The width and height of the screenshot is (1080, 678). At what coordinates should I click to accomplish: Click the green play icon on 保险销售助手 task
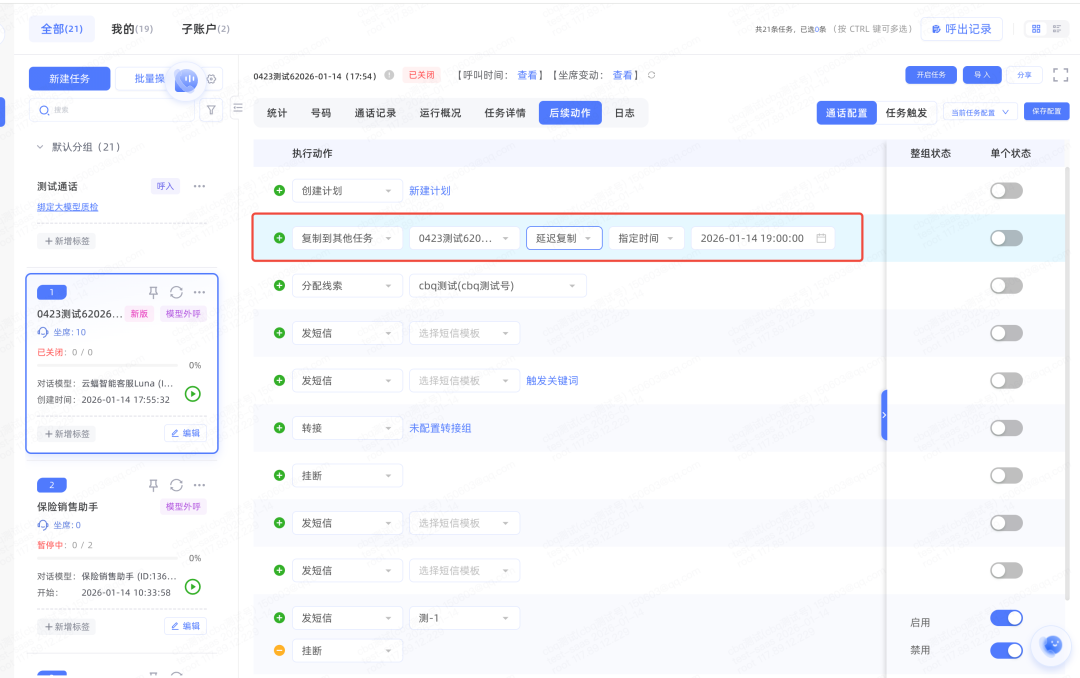click(193, 587)
